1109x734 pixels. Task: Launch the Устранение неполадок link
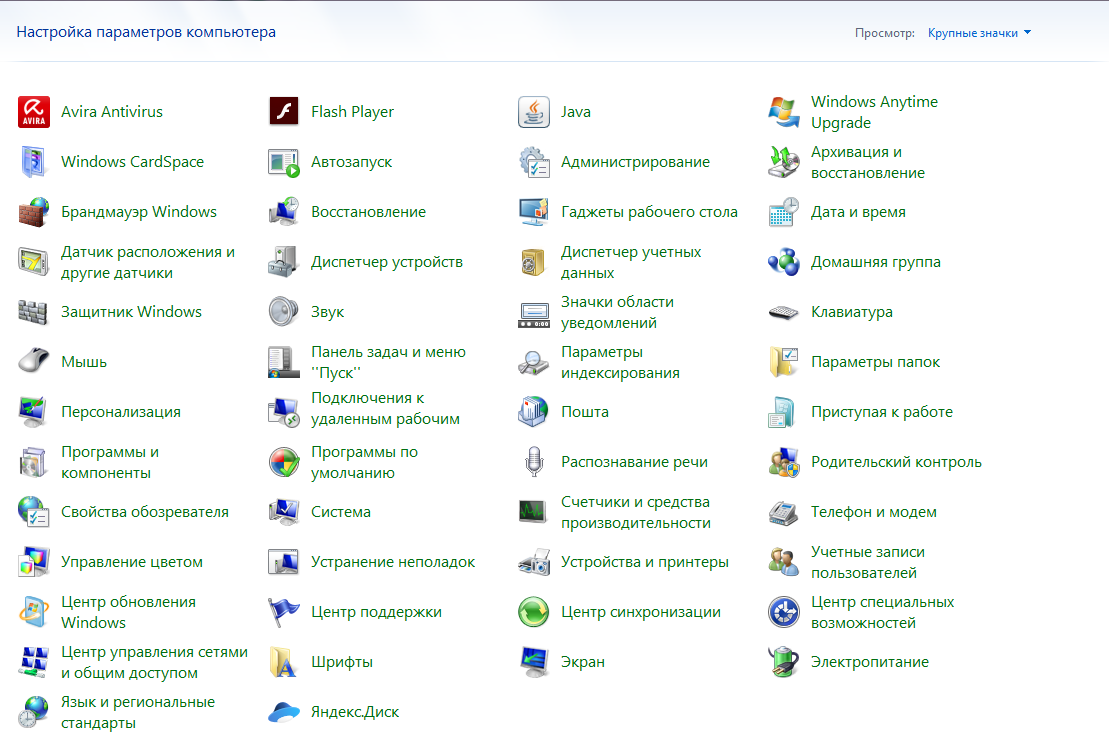point(393,562)
